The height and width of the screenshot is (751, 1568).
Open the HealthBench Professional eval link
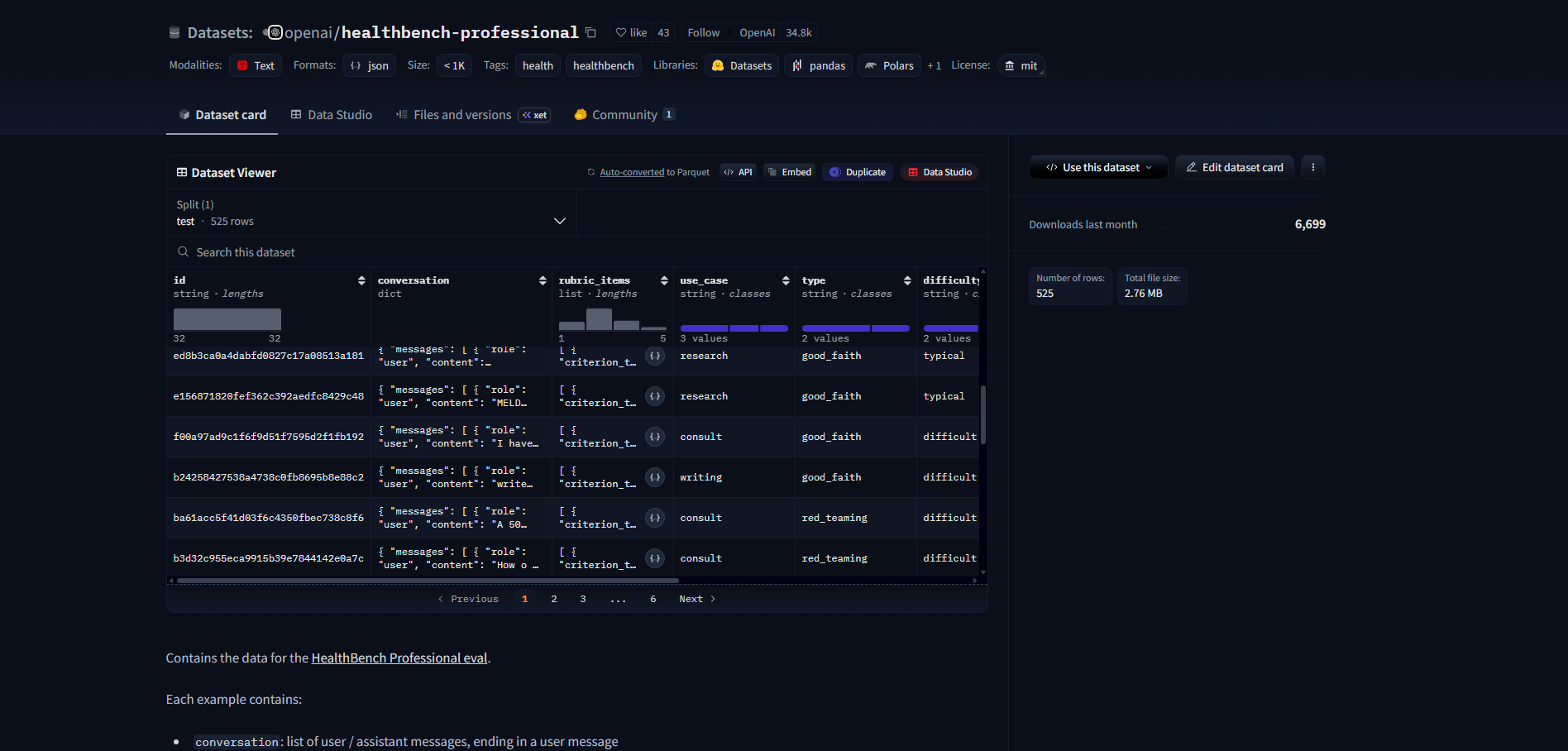(x=399, y=658)
